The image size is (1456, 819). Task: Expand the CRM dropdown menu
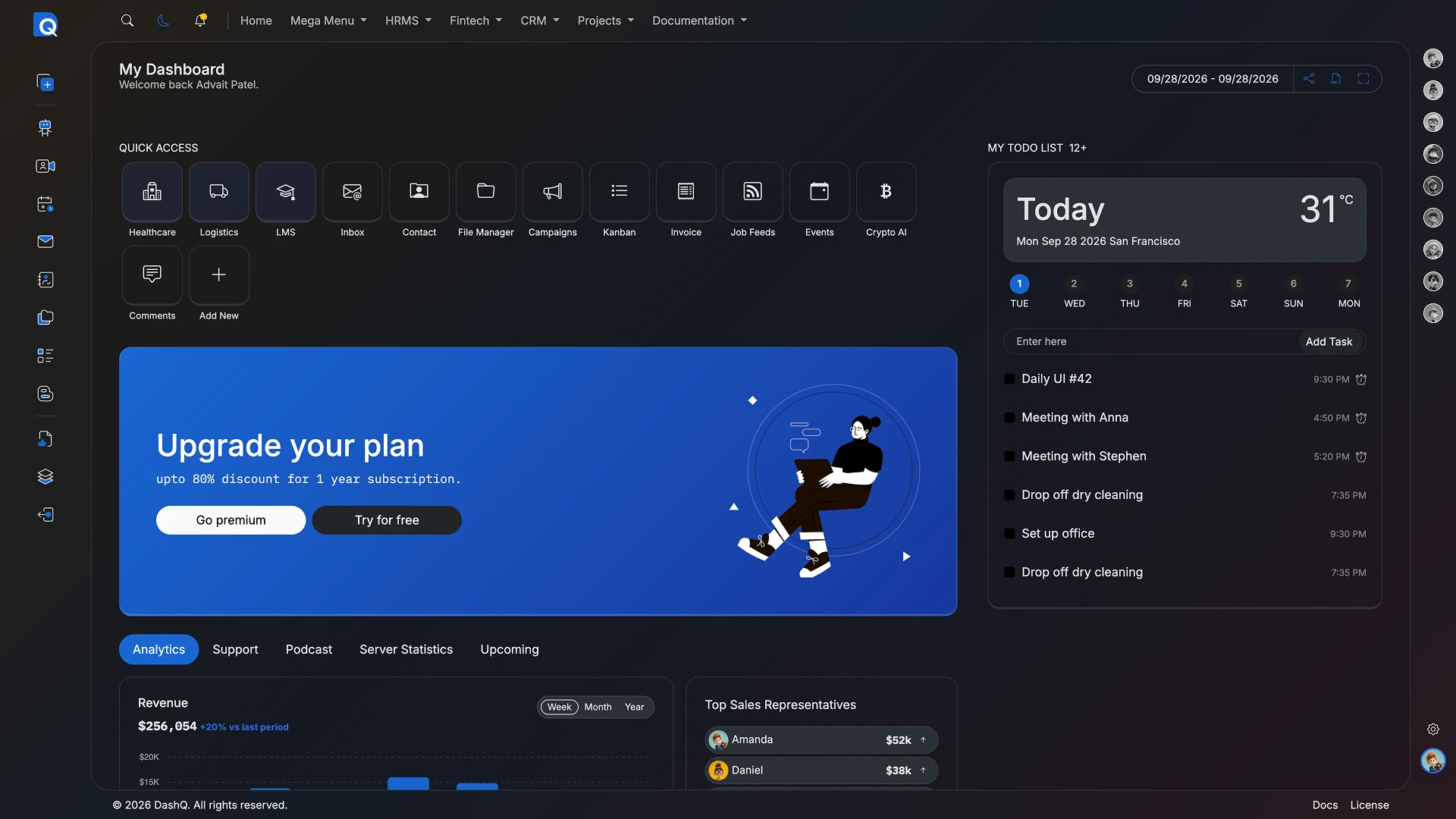(x=540, y=20)
